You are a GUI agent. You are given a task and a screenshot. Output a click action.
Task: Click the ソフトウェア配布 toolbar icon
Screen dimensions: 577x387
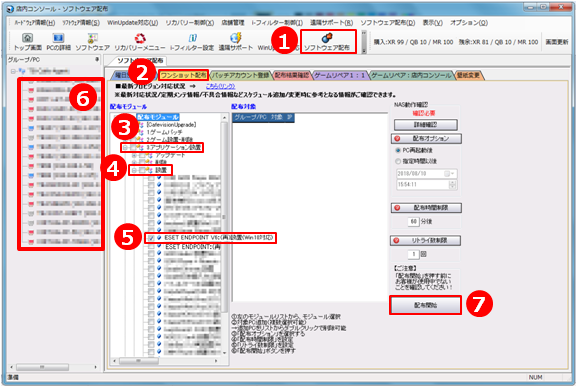point(327,42)
